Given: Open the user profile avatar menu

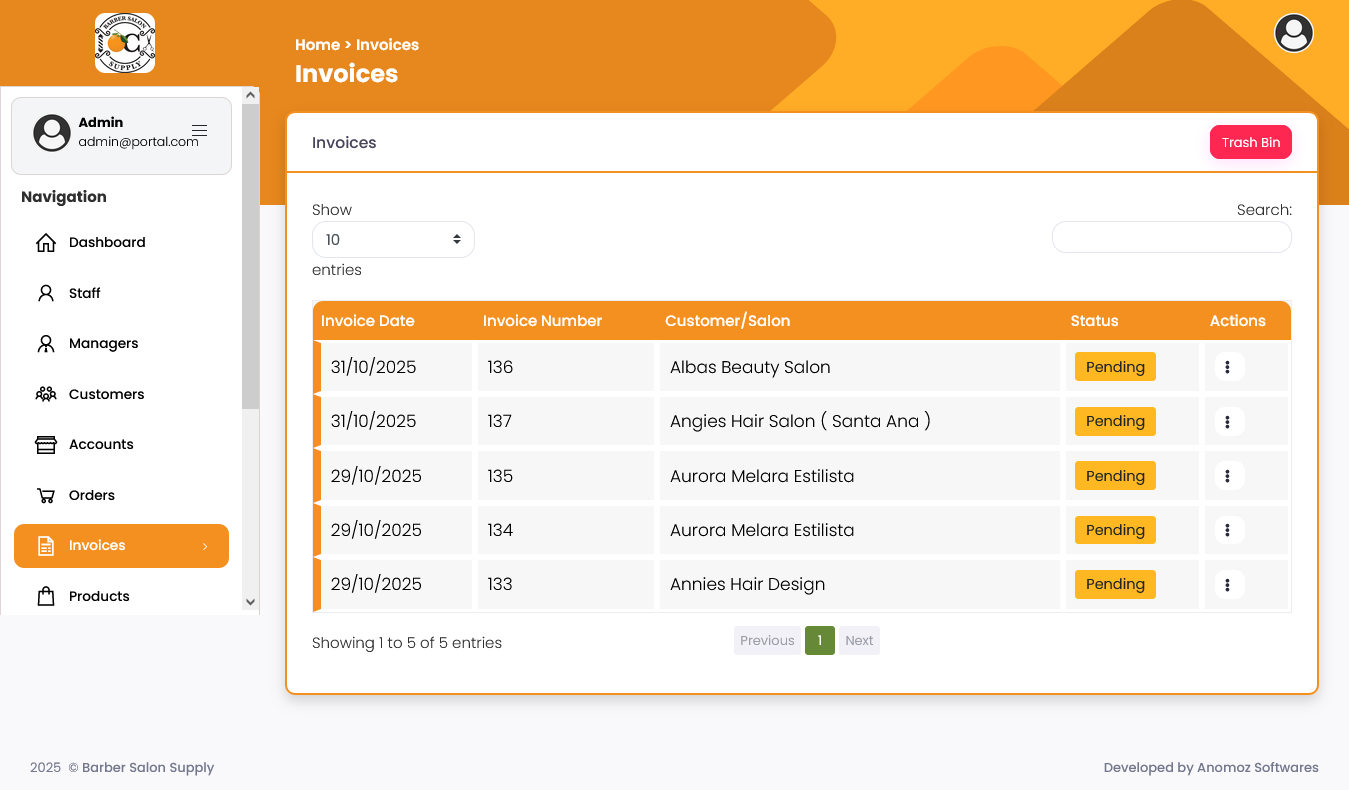Looking at the screenshot, I should [x=1293, y=34].
